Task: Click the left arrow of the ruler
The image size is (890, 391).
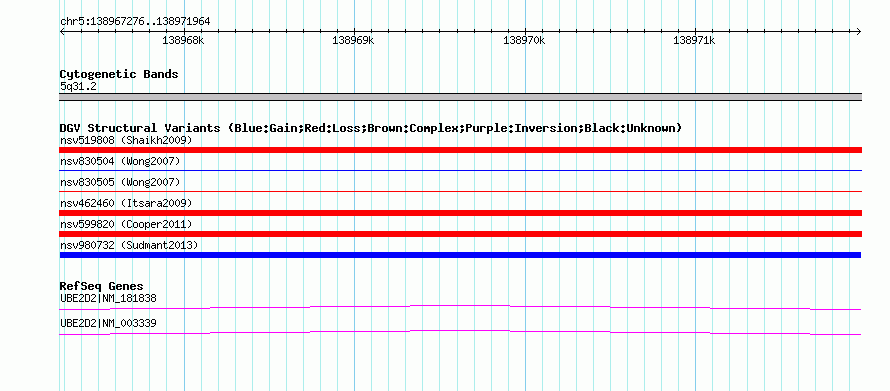Action: click(62, 31)
